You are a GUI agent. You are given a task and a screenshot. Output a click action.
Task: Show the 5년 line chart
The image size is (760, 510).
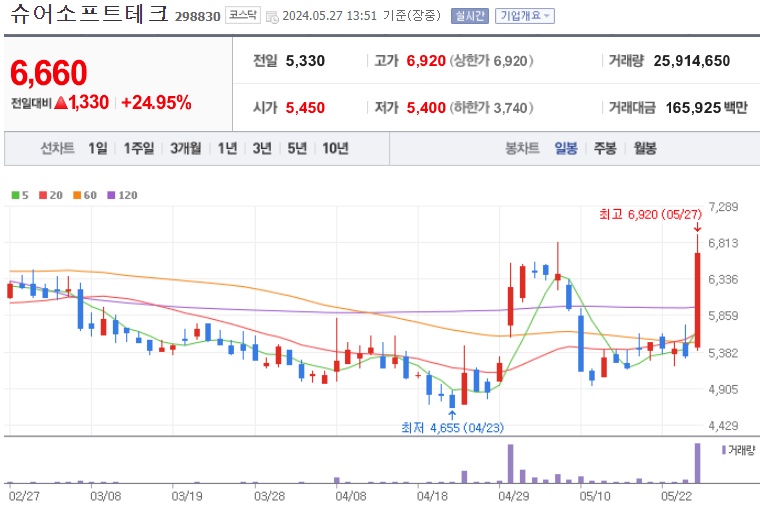[x=297, y=148]
